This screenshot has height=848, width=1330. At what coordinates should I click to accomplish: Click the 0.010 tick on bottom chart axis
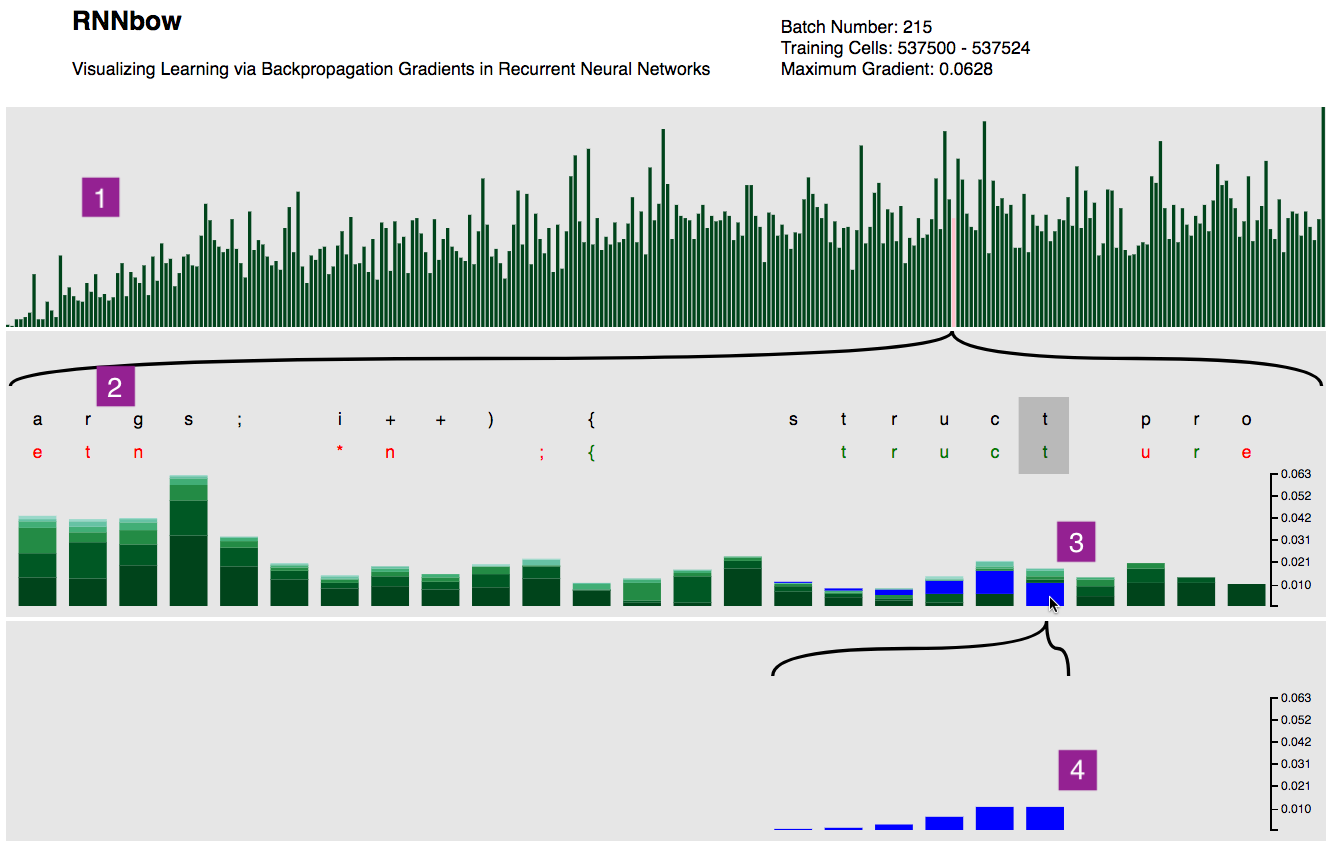1297,808
